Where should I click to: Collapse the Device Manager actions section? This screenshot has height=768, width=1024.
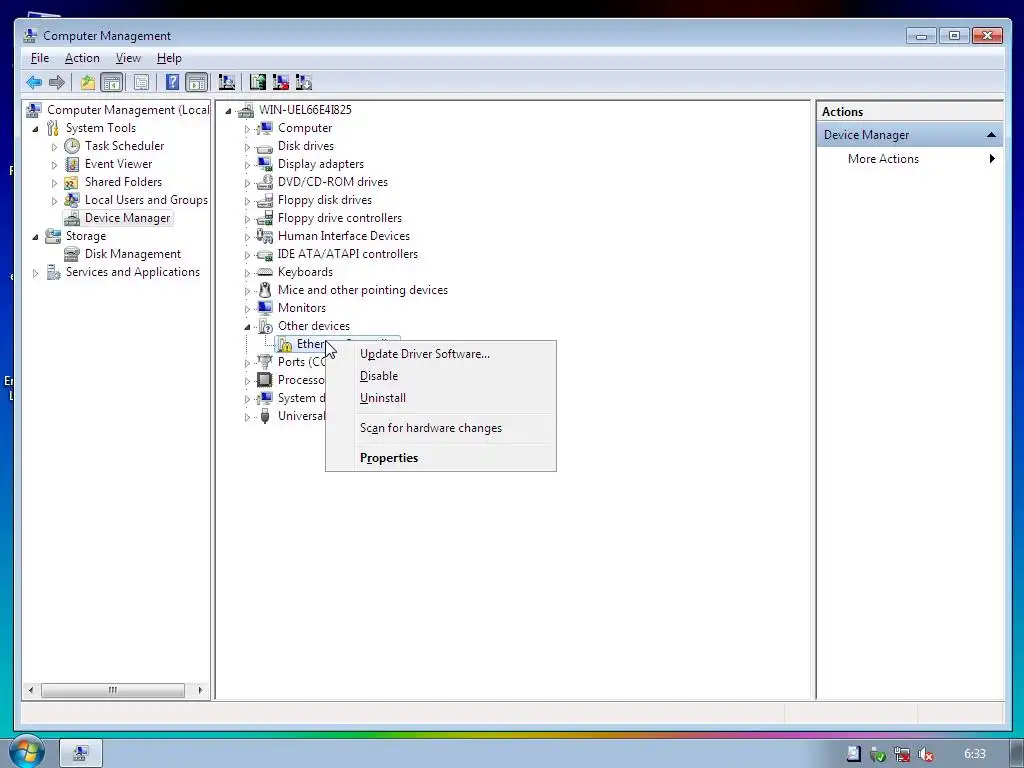tap(991, 135)
